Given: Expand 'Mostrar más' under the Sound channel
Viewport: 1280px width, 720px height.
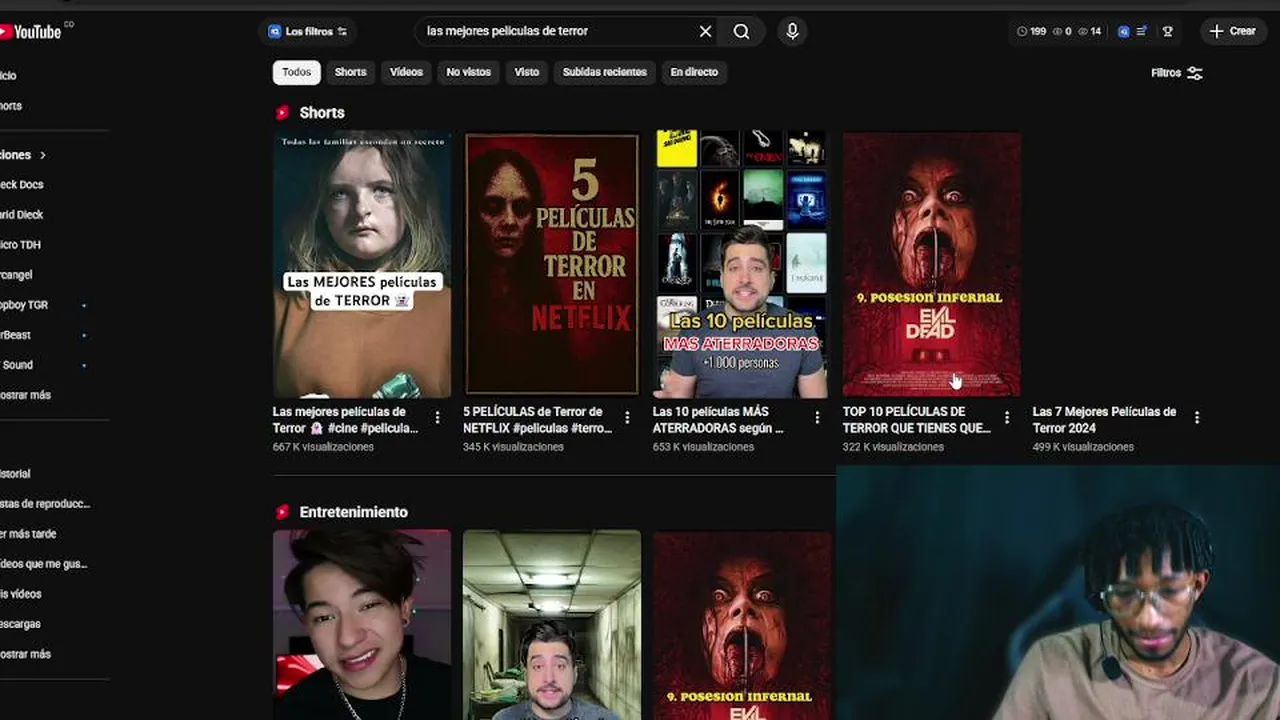Looking at the screenshot, I should tap(26, 395).
